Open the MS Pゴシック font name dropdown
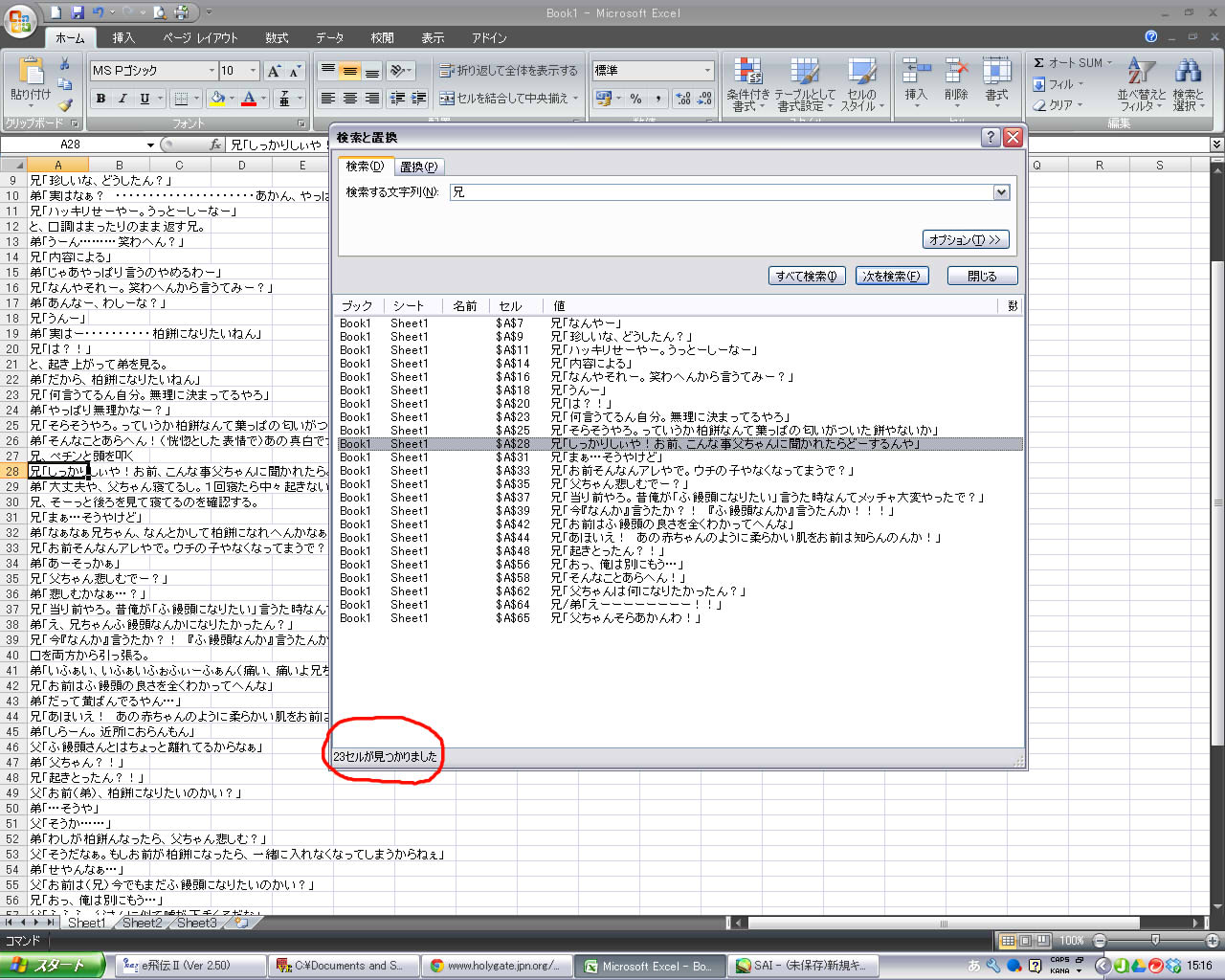This screenshot has height=980, width=1225. [x=212, y=71]
